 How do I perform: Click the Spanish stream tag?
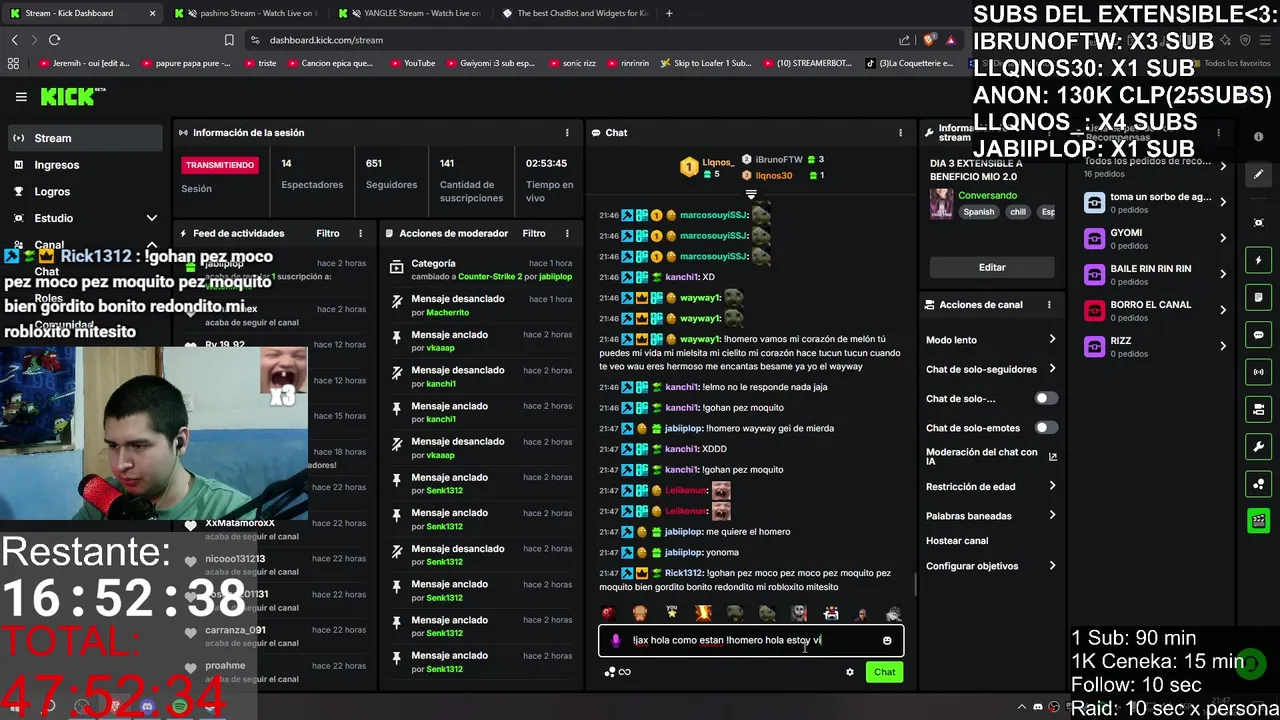pos(979,212)
